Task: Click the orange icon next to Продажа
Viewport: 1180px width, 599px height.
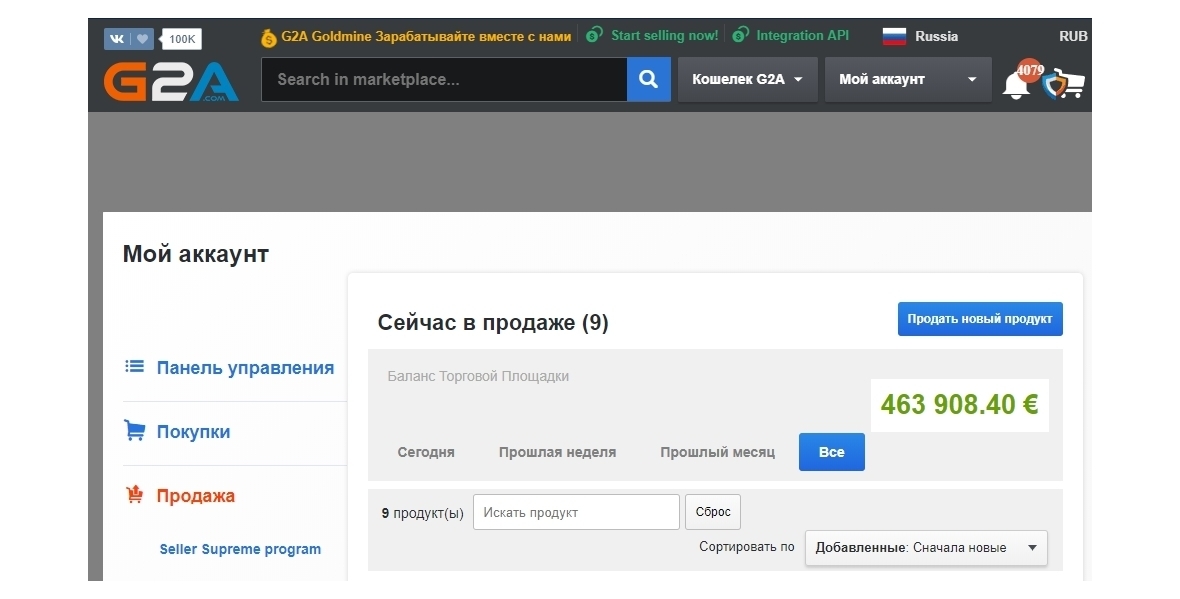Action: click(x=135, y=494)
